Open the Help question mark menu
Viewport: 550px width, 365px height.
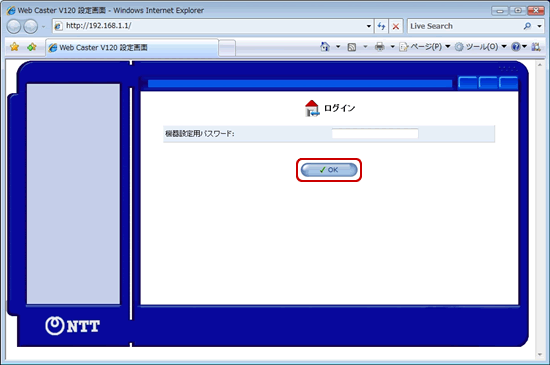[519, 47]
